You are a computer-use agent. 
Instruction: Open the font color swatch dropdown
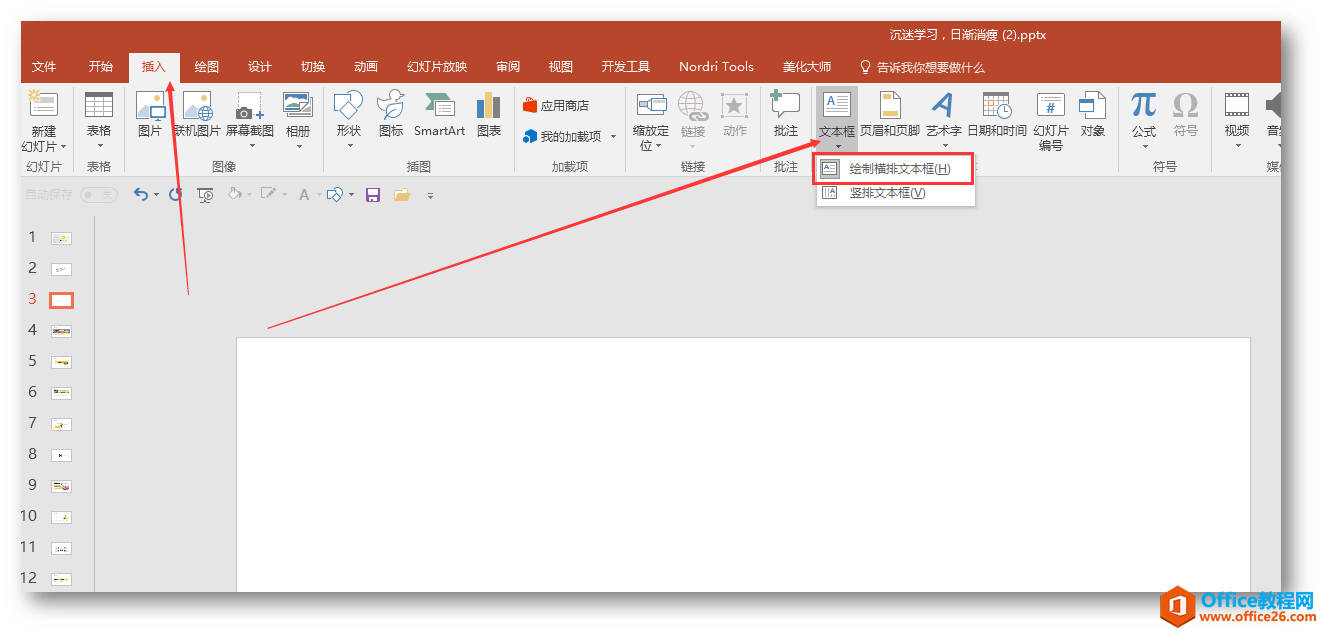[x=317, y=195]
